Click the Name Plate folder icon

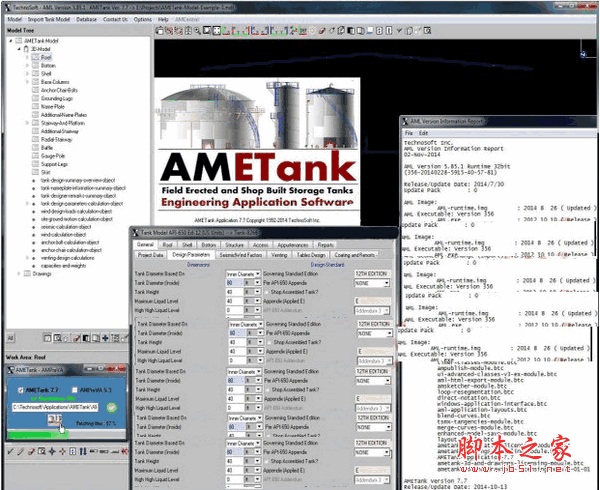36,107
